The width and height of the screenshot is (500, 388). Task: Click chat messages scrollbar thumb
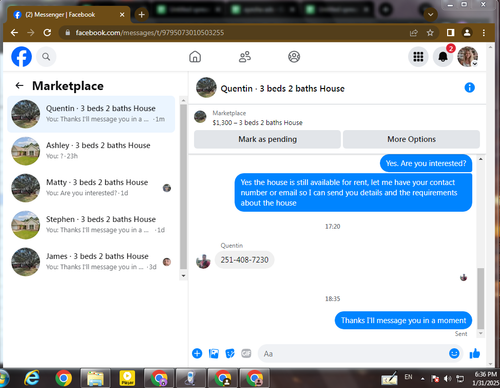[x=480, y=298]
